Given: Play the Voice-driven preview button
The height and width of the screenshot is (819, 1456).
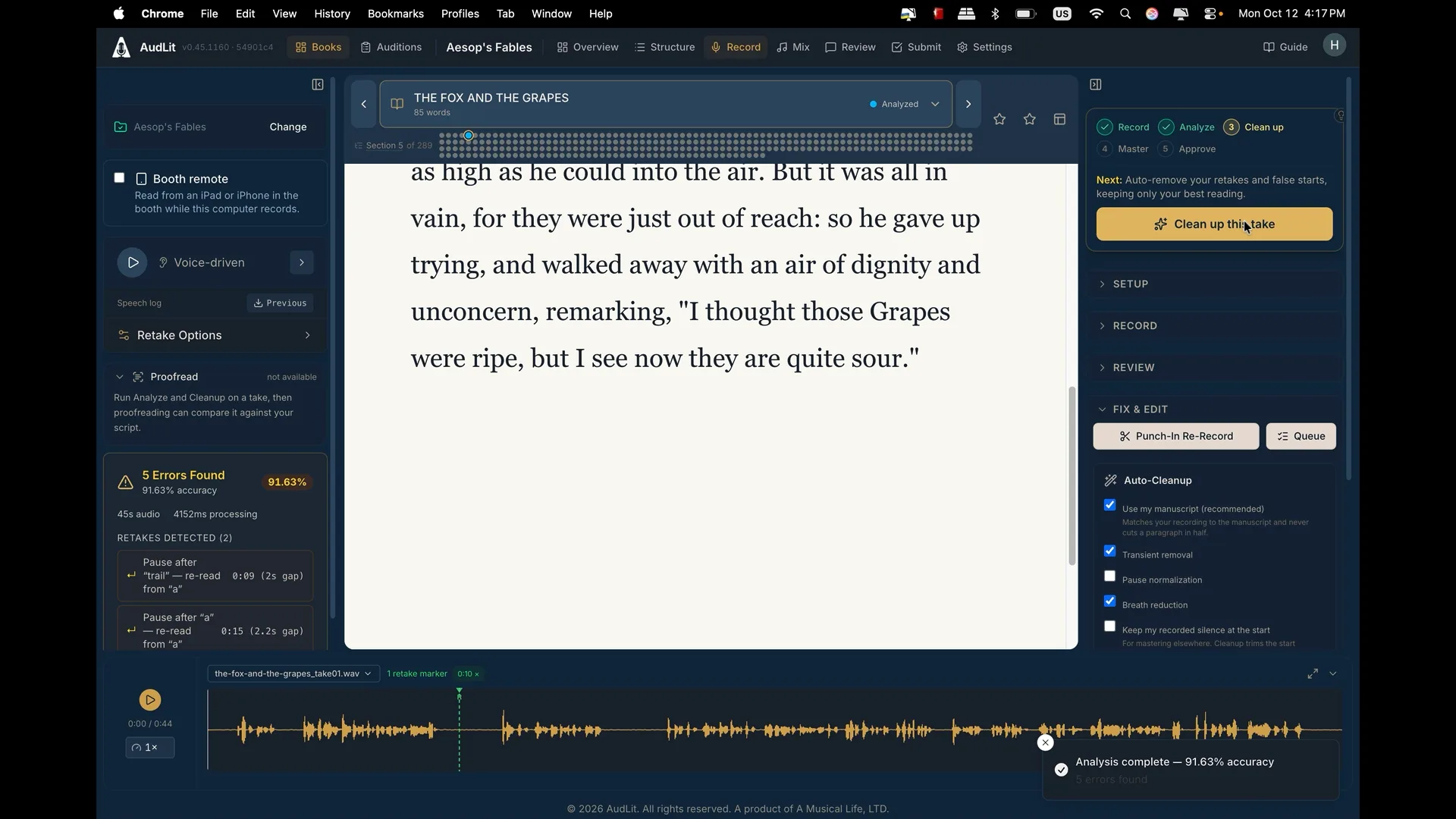Looking at the screenshot, I should coord(132,262).
